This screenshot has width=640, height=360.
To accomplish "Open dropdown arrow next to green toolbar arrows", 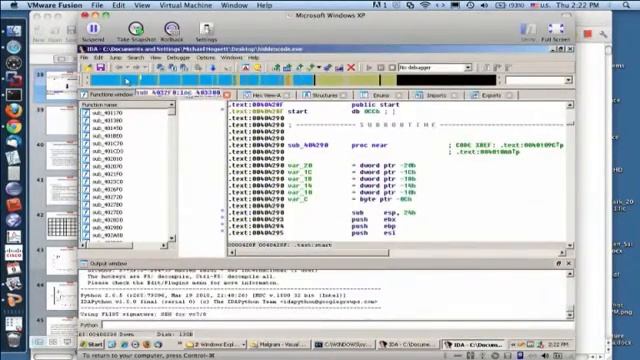I will (x=319, y=68).
